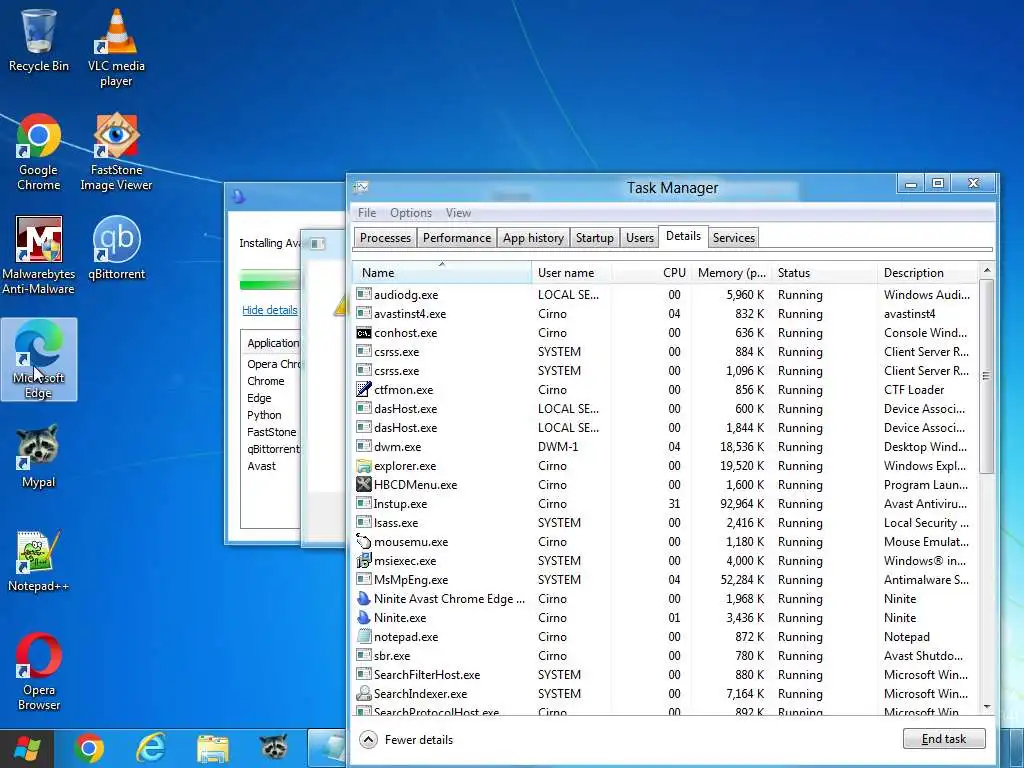Click the Ninite.exe process icon
This screenshot has height=768, width=1024.
(x=364, y=617)
